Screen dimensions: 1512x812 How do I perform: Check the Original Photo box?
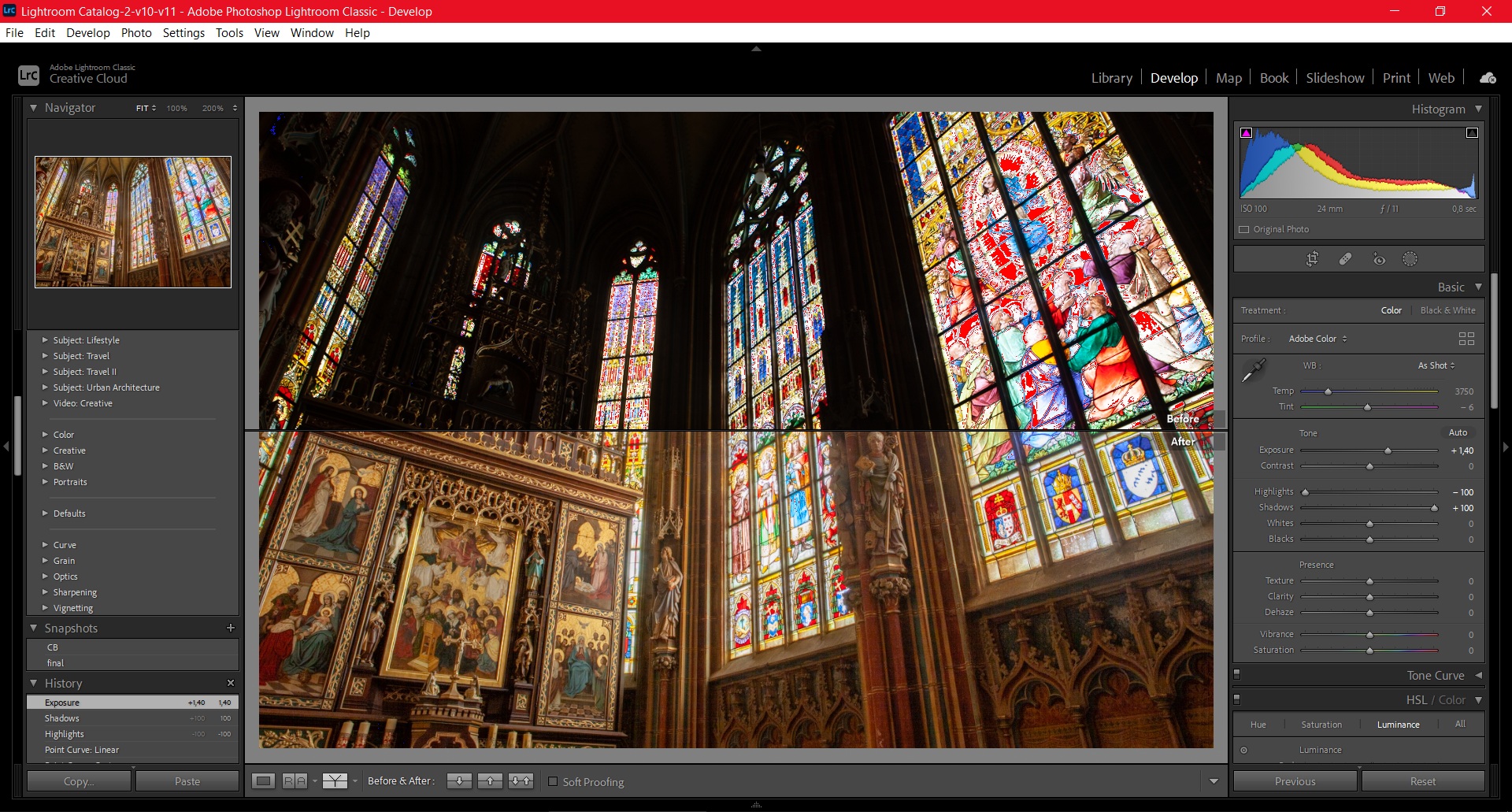click(1243, 229)
